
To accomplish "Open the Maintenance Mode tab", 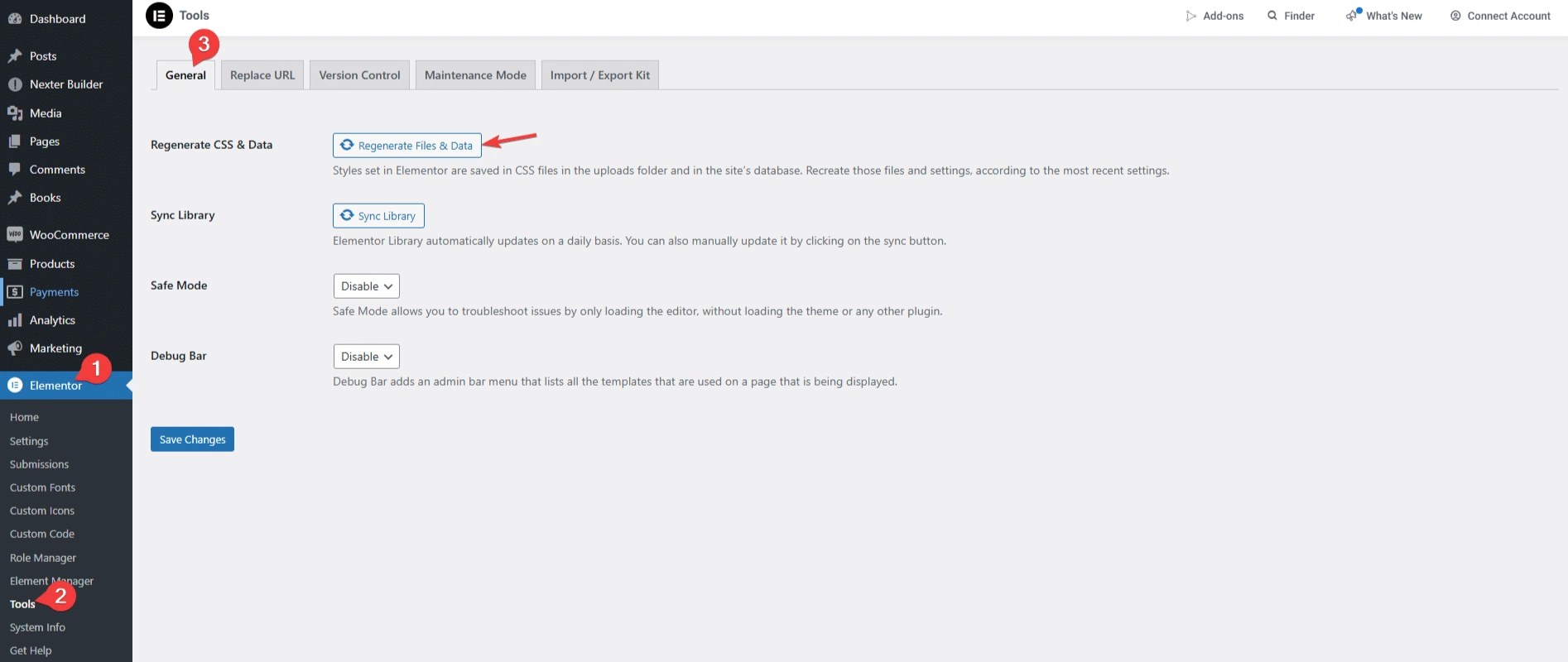I will pyautogui.click(x=475, y=75).
